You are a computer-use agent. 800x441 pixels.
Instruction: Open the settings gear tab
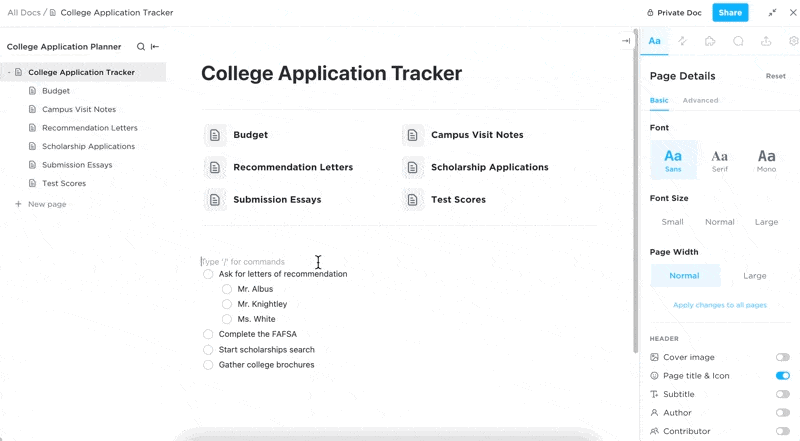(x=793, y=41)
